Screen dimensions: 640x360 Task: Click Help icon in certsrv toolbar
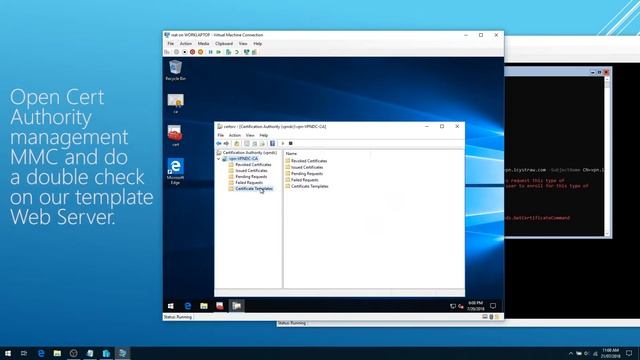pyautogui.click(x=272, y=144)
